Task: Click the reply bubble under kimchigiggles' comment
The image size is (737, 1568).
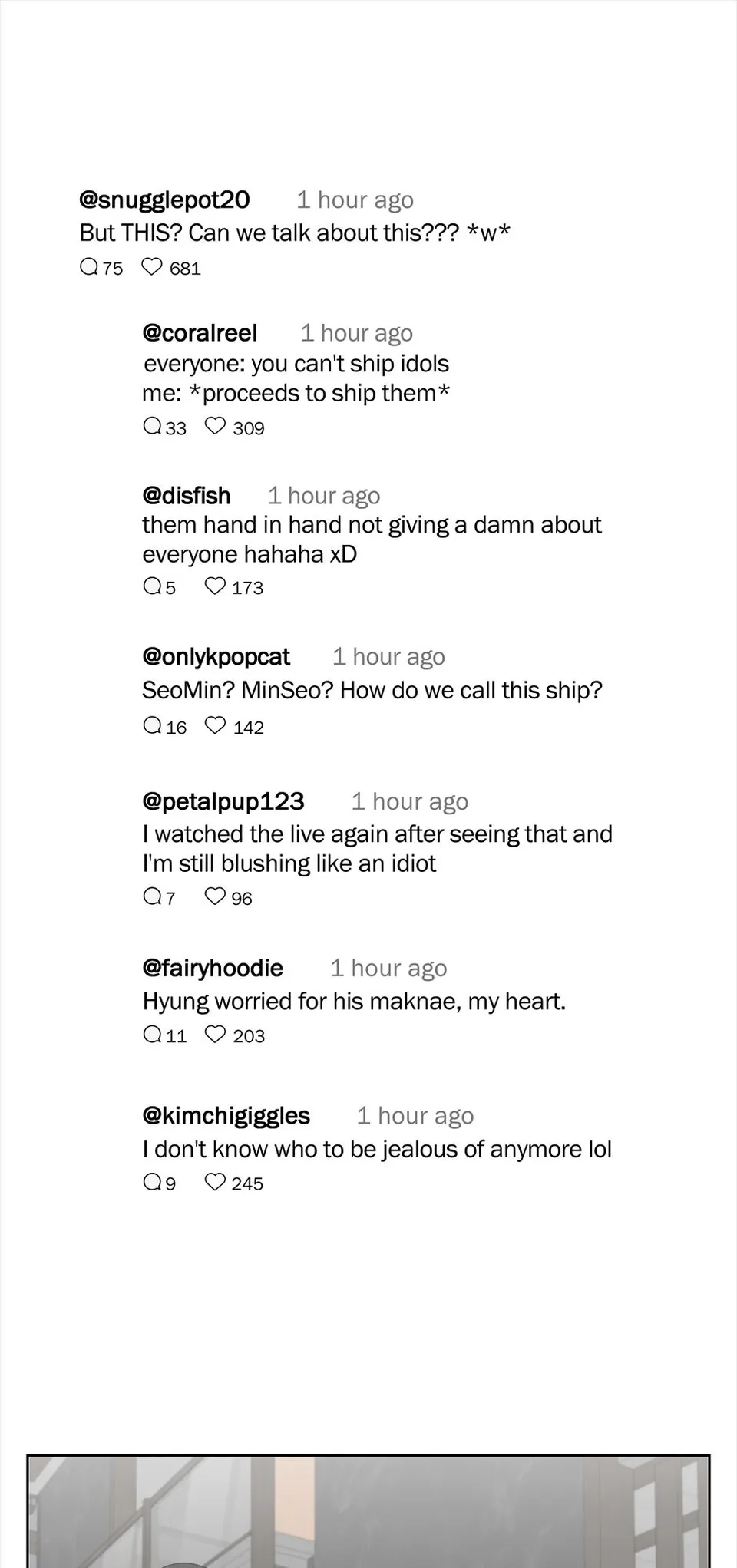Action: tap(152, 1182)
